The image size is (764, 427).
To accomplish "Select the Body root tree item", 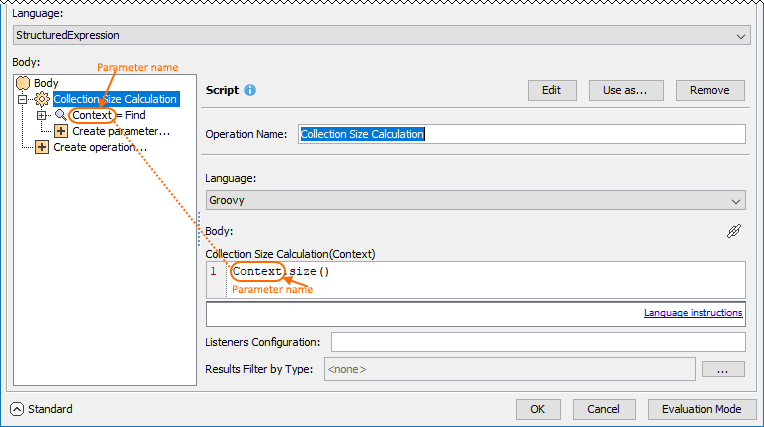I will tap(46, 83).
